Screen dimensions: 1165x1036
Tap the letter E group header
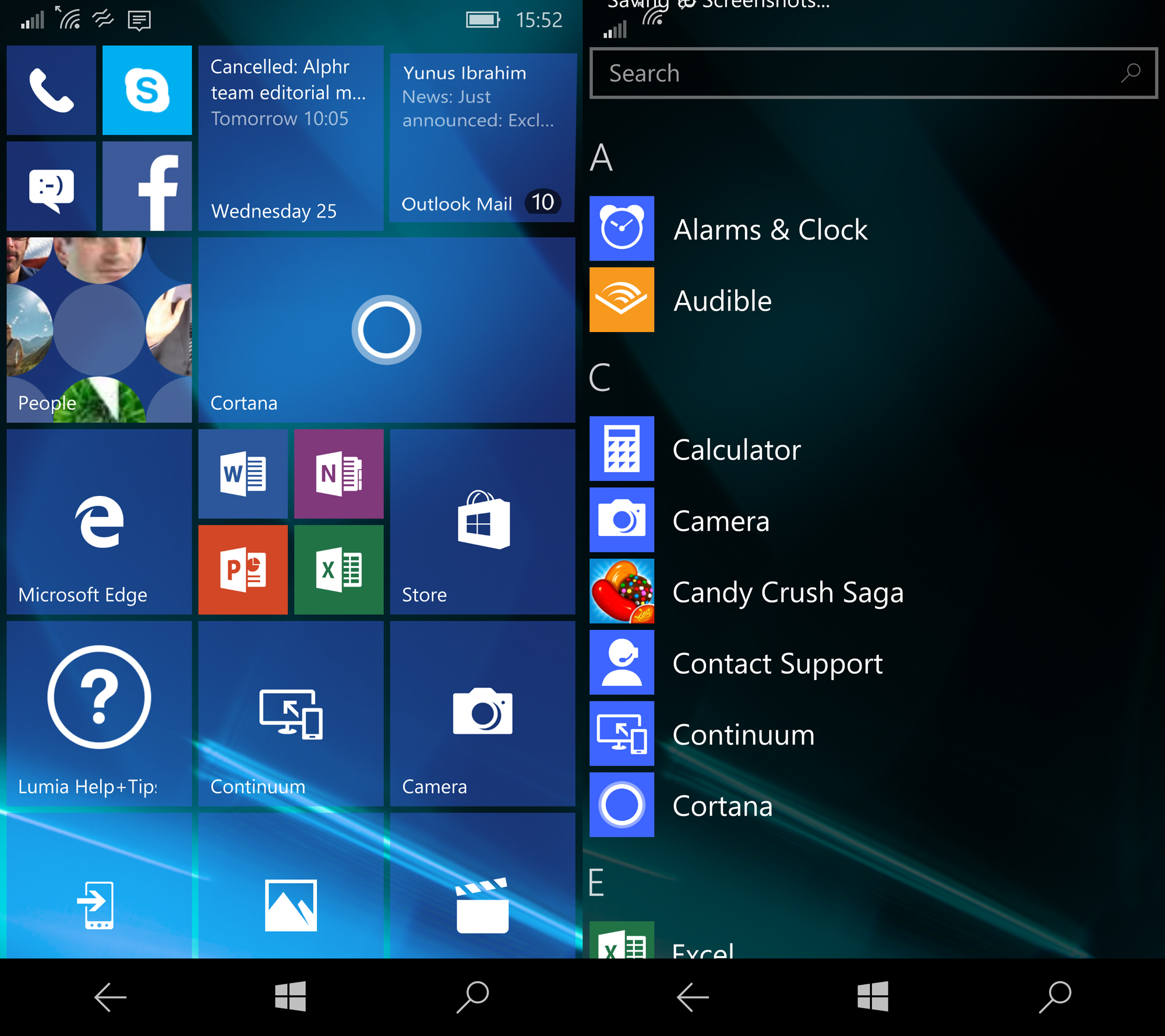tap(596, 882)
